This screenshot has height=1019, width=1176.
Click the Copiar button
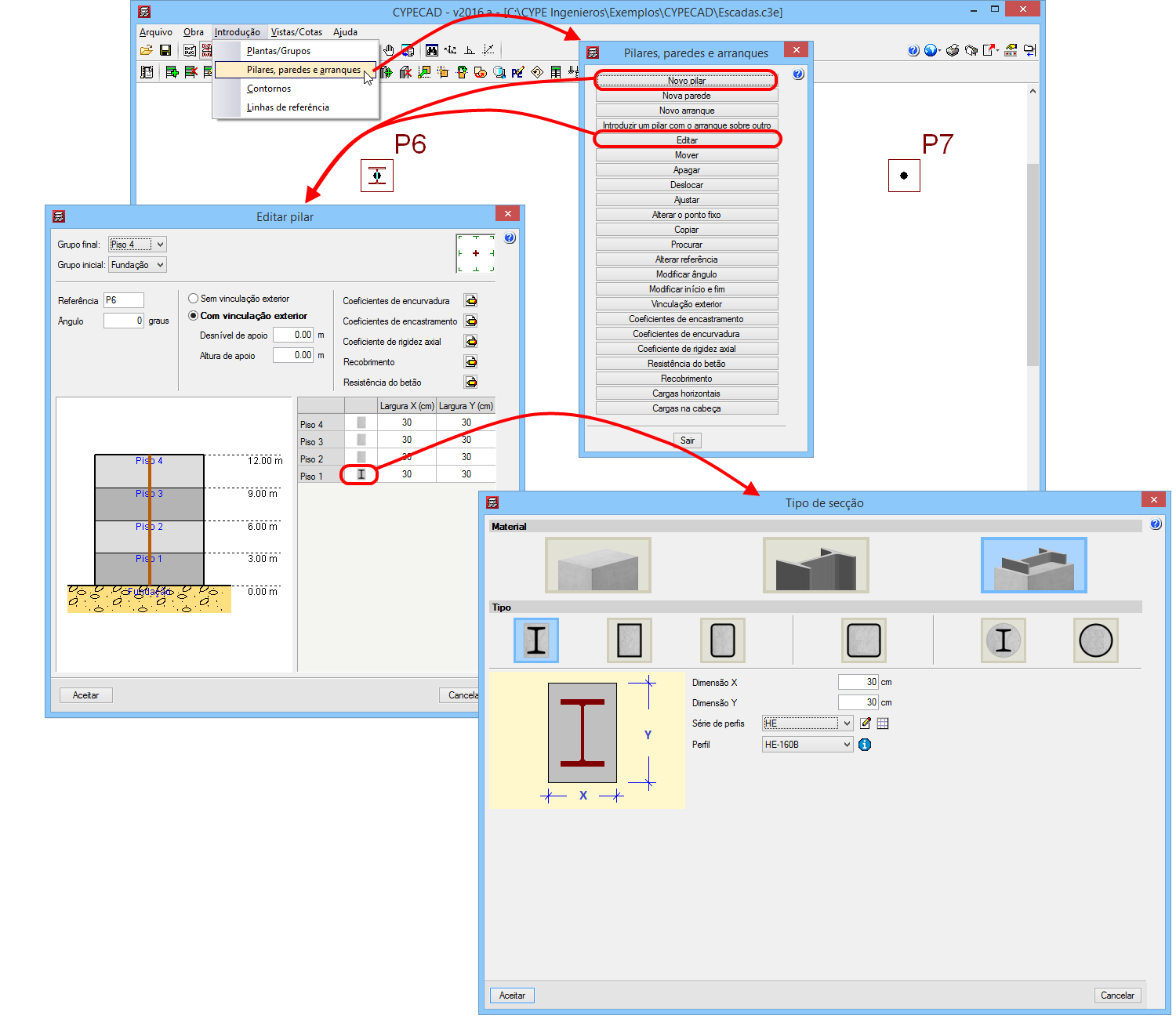coord(687,230)
